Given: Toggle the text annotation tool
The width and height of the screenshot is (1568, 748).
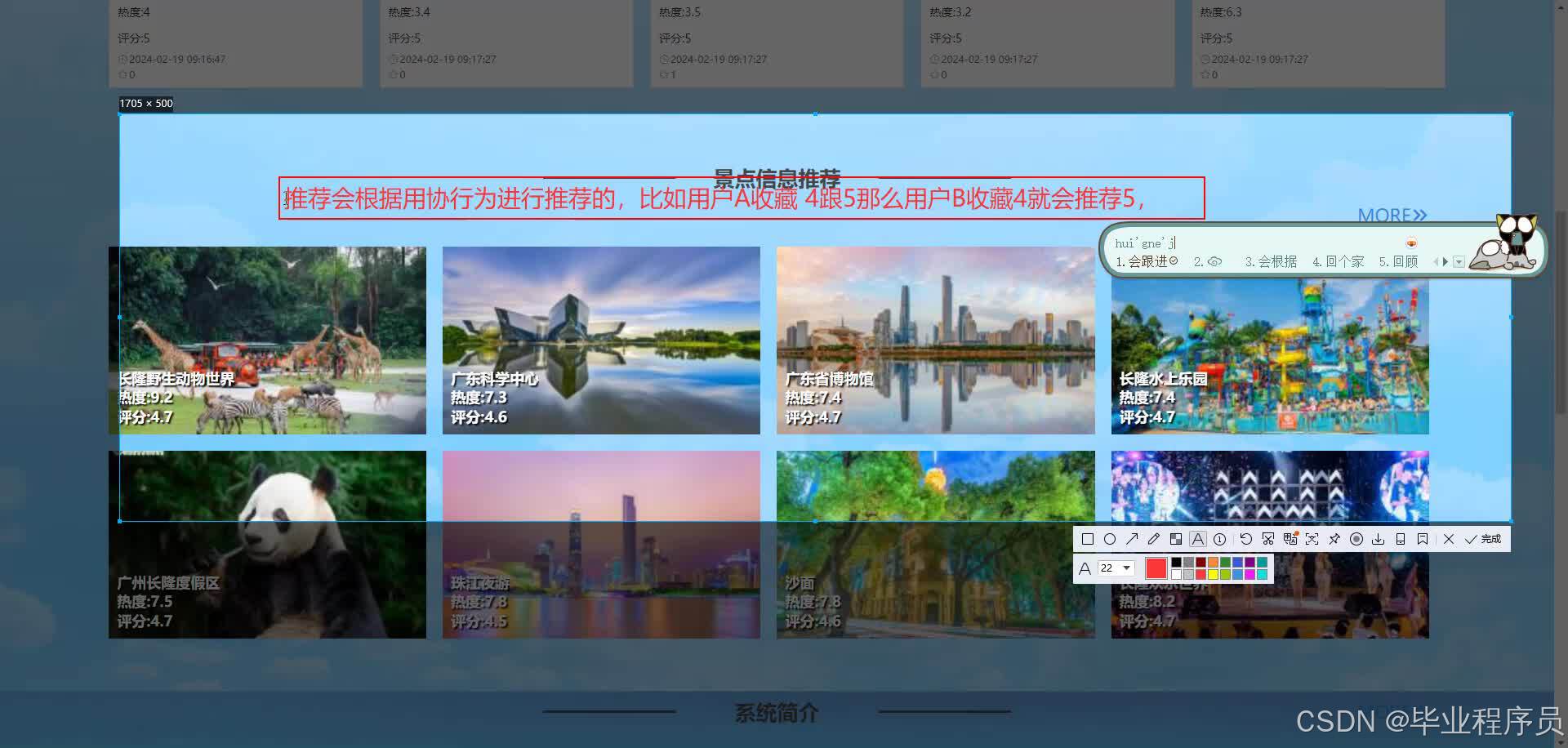Looking at the screenshot, I should (1196, 539).
